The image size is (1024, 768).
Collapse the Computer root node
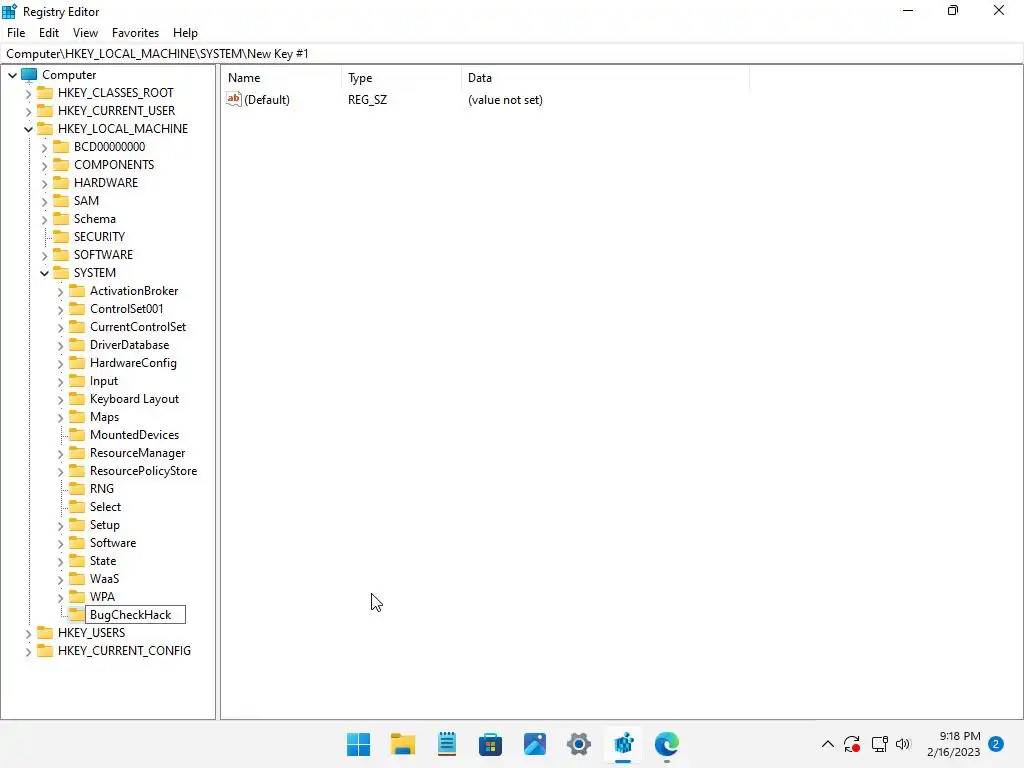(x=12, y=75)
